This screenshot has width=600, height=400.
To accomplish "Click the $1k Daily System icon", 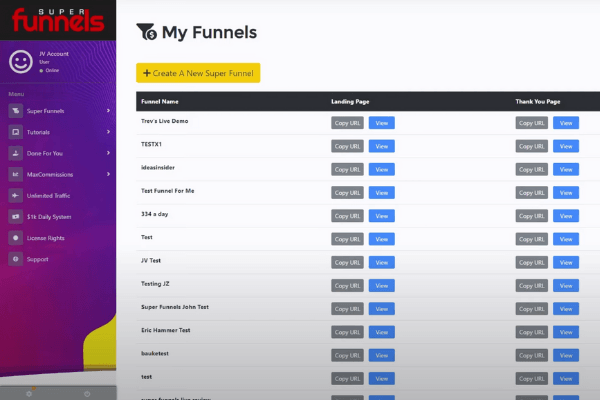I will tap(16, 217).
